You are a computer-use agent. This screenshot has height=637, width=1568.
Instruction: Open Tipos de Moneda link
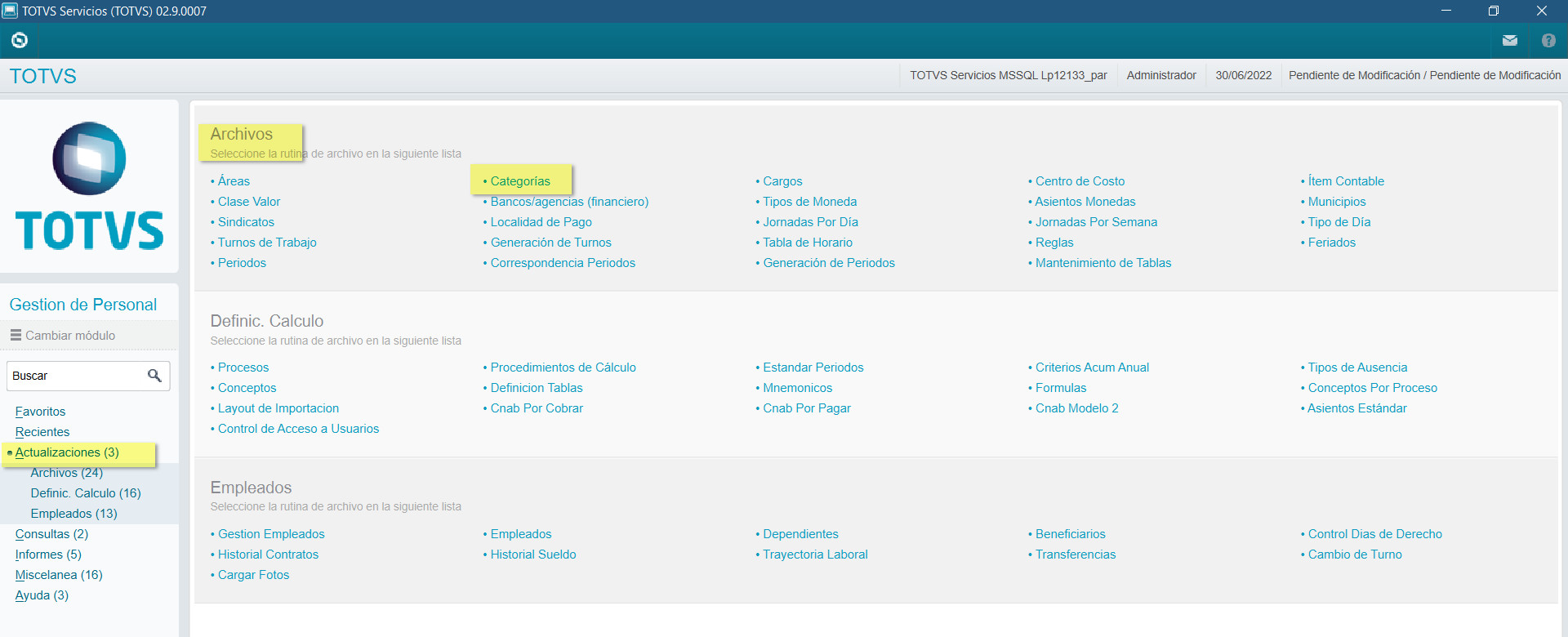[810, 202]
